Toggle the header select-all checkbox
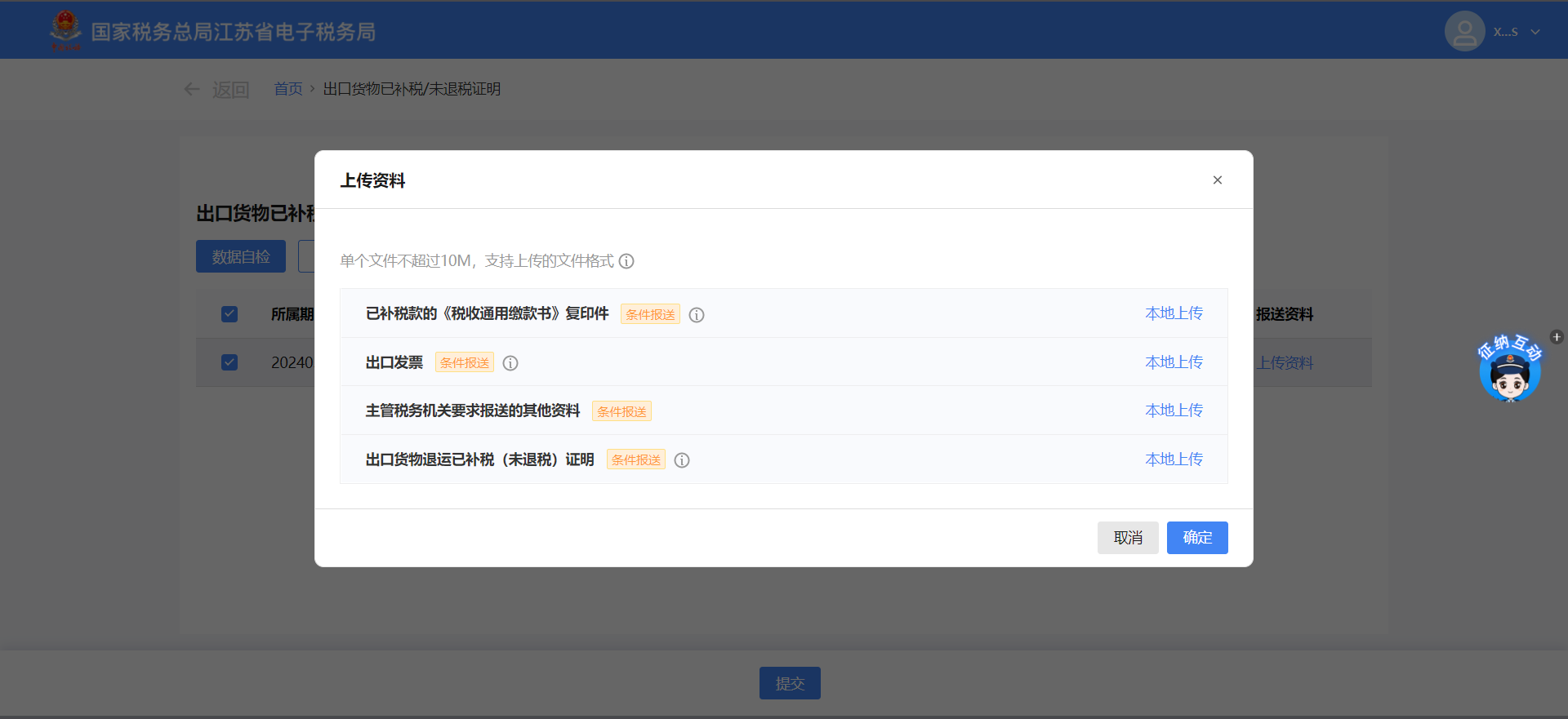The image size is (1568, 719). click(229, 314)
